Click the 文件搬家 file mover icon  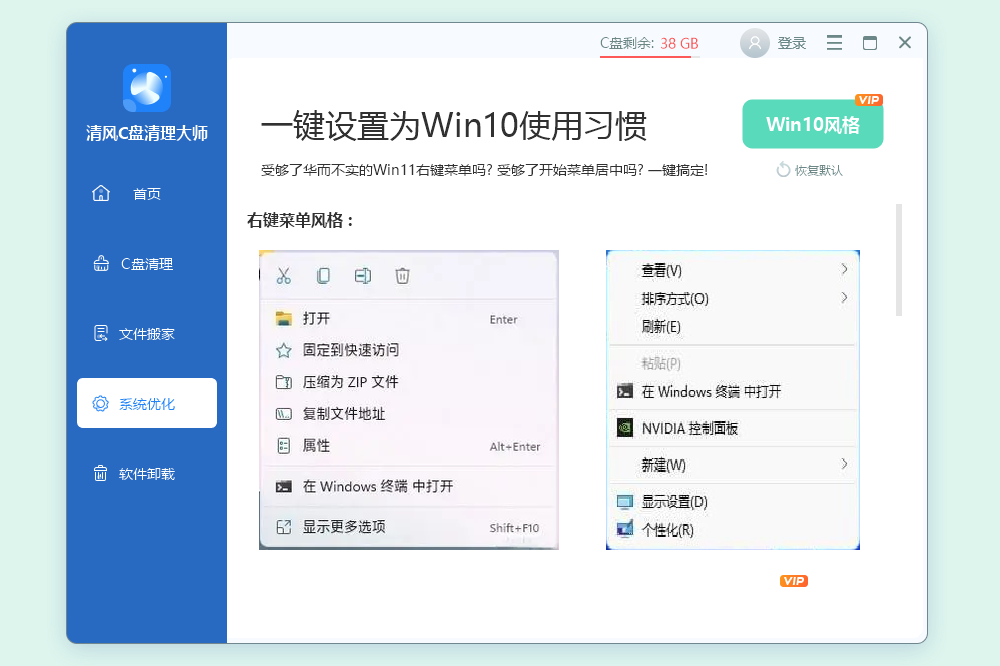[101, 334]
